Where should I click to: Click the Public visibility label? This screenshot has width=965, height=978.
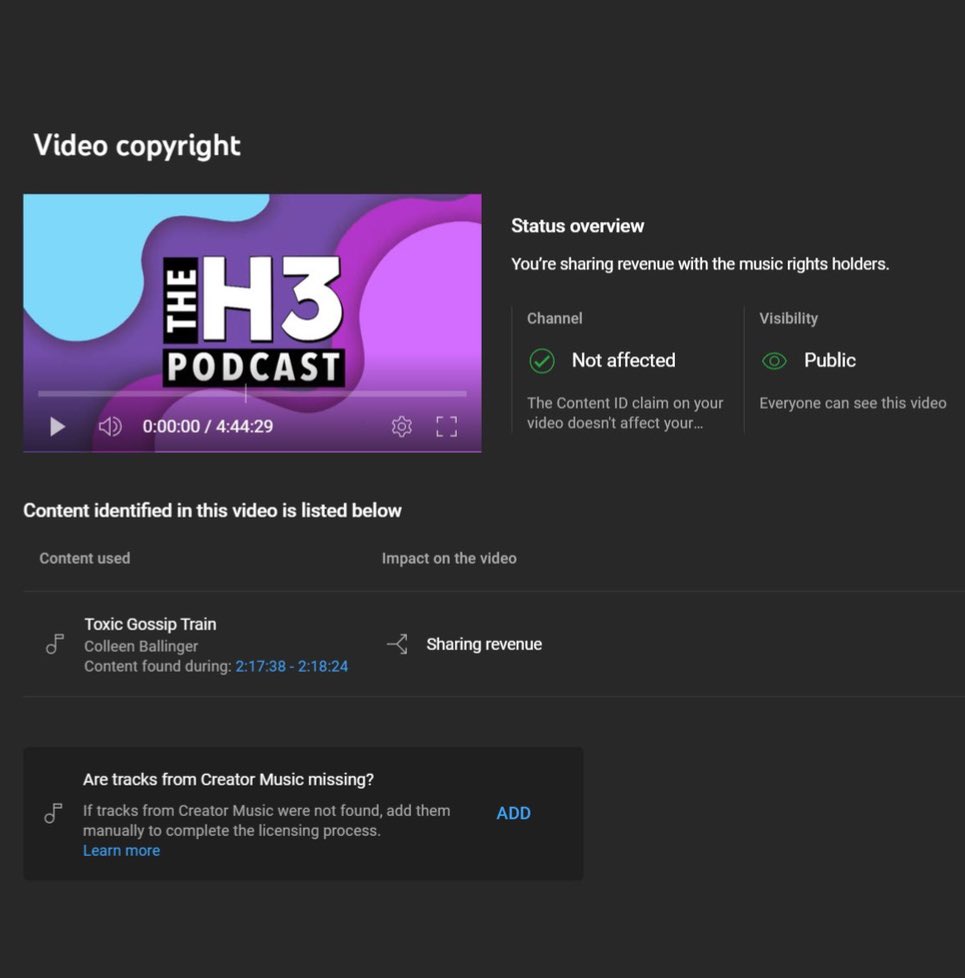tap(830, 361)
